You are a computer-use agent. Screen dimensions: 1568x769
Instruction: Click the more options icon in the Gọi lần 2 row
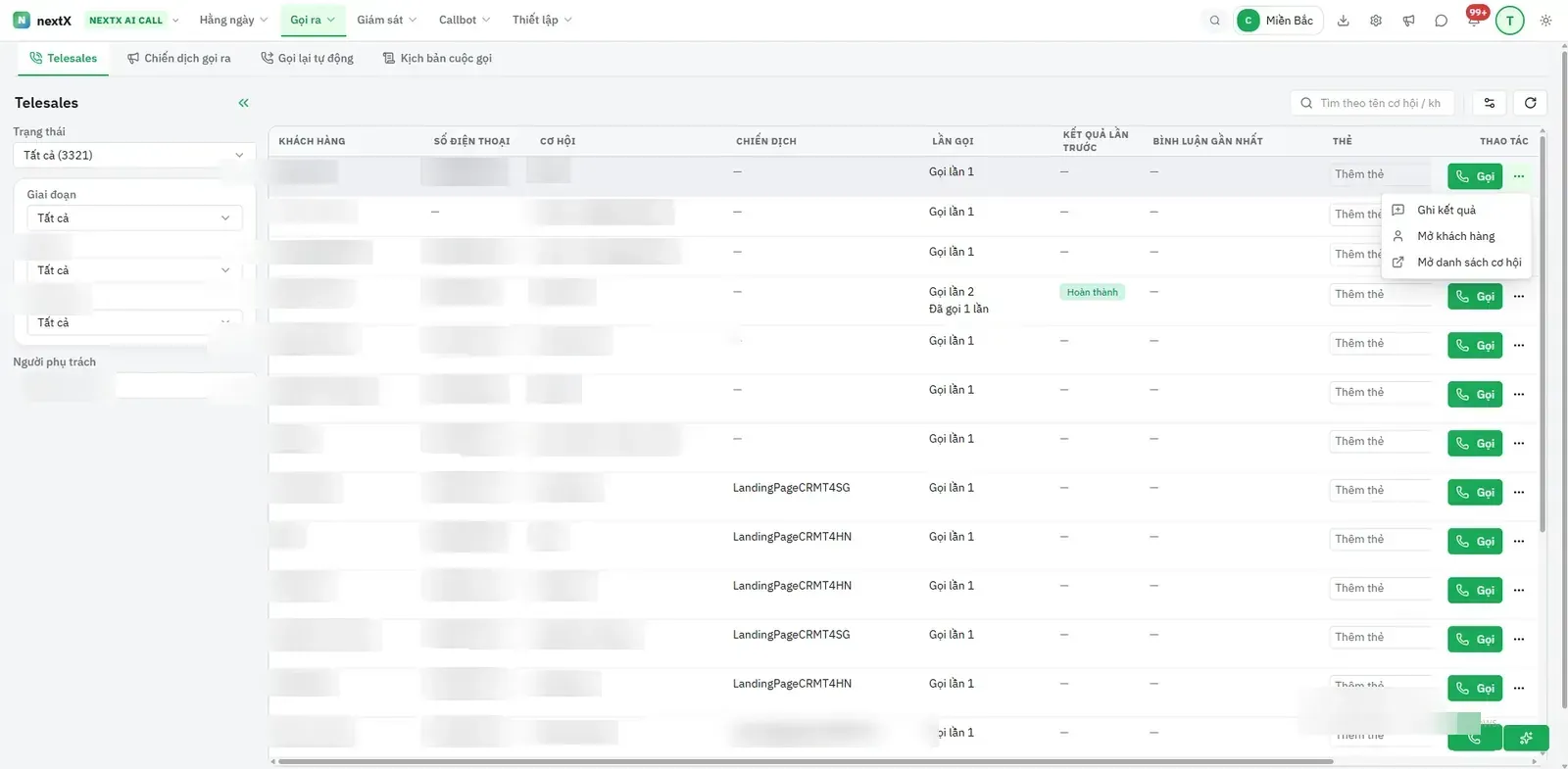click(x=1519, y=296)
